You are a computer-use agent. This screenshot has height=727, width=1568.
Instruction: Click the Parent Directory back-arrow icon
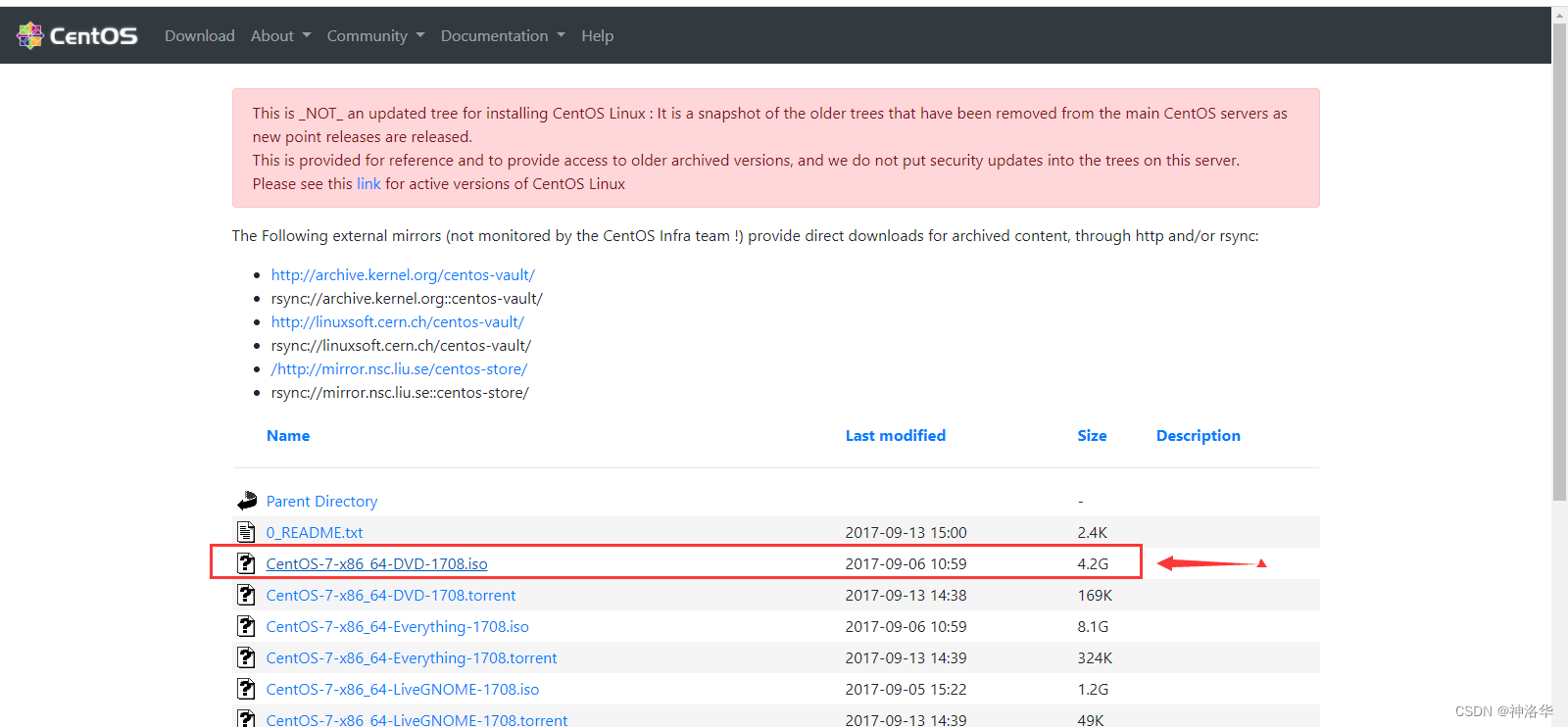coord(247,501)
